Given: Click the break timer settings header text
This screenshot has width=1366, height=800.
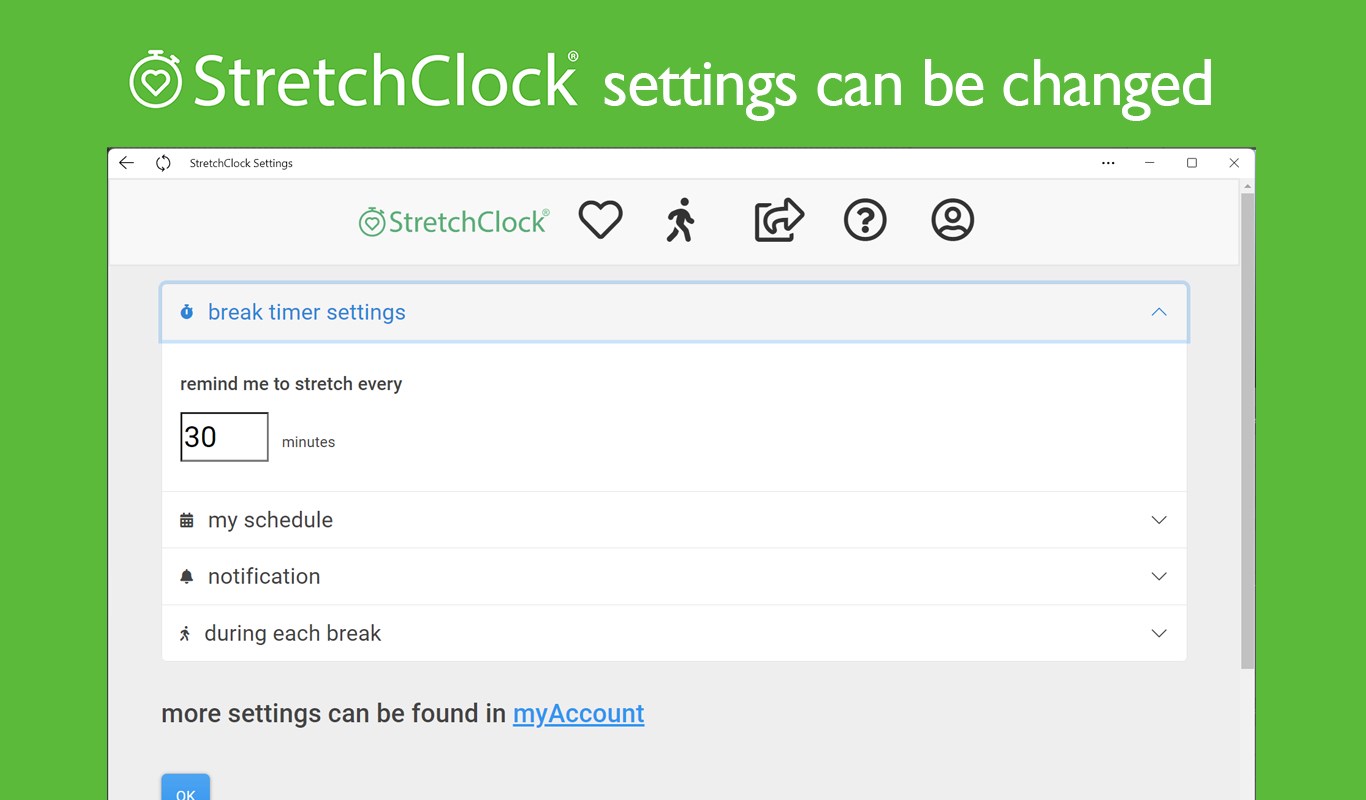Looking at the screenshot, I should tap(306, 312).
